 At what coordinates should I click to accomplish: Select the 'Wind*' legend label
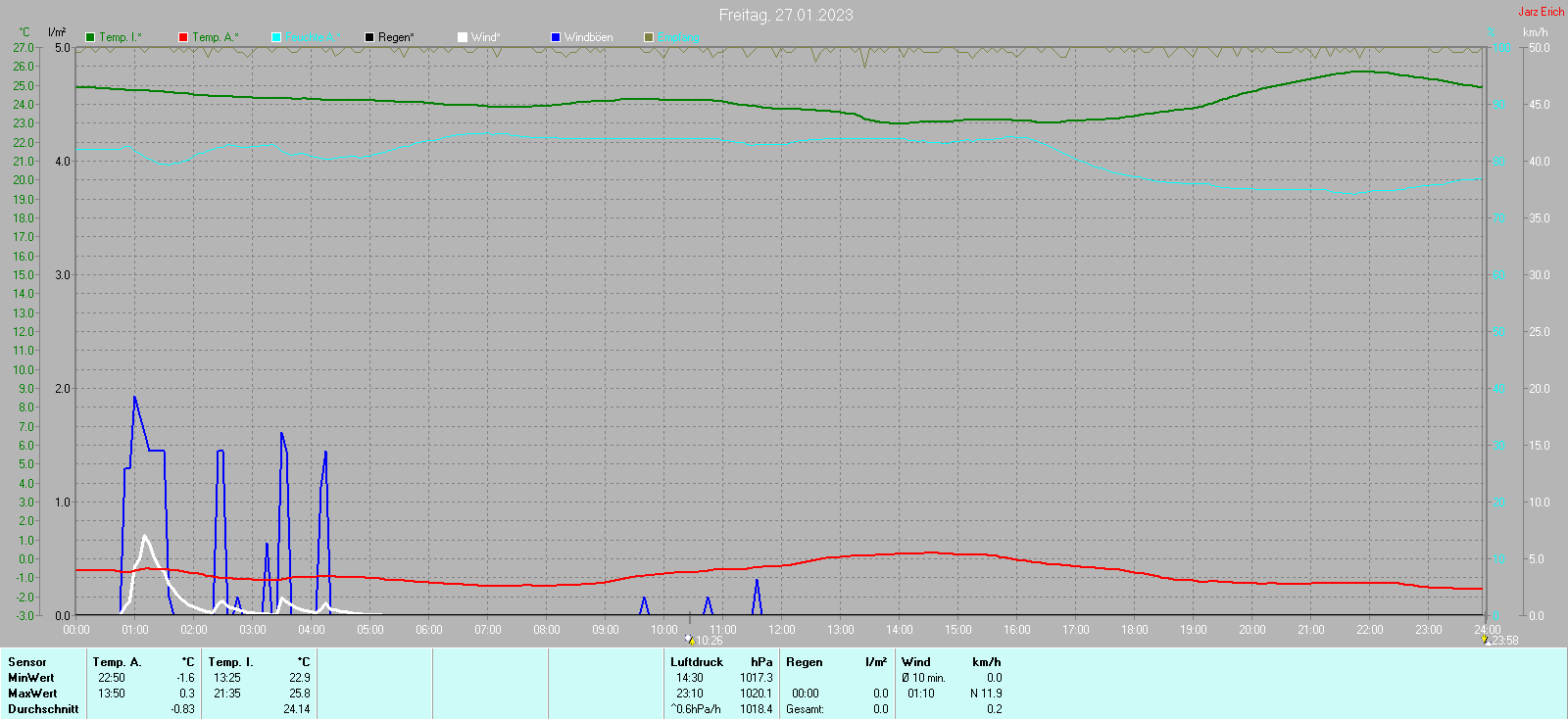coord(485,37)
